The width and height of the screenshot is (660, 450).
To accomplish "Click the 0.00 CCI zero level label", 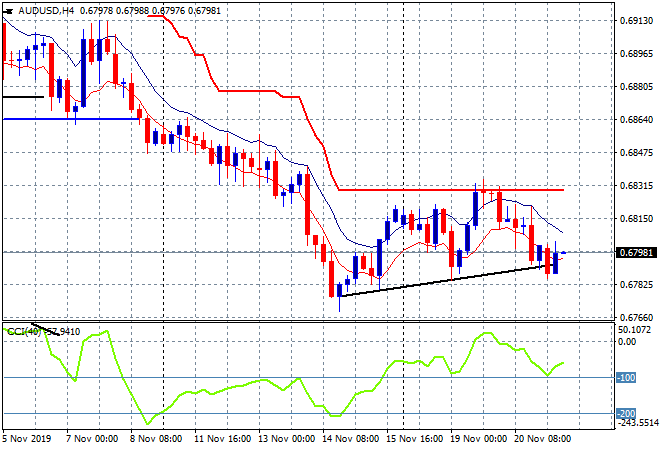I will 627,341.
